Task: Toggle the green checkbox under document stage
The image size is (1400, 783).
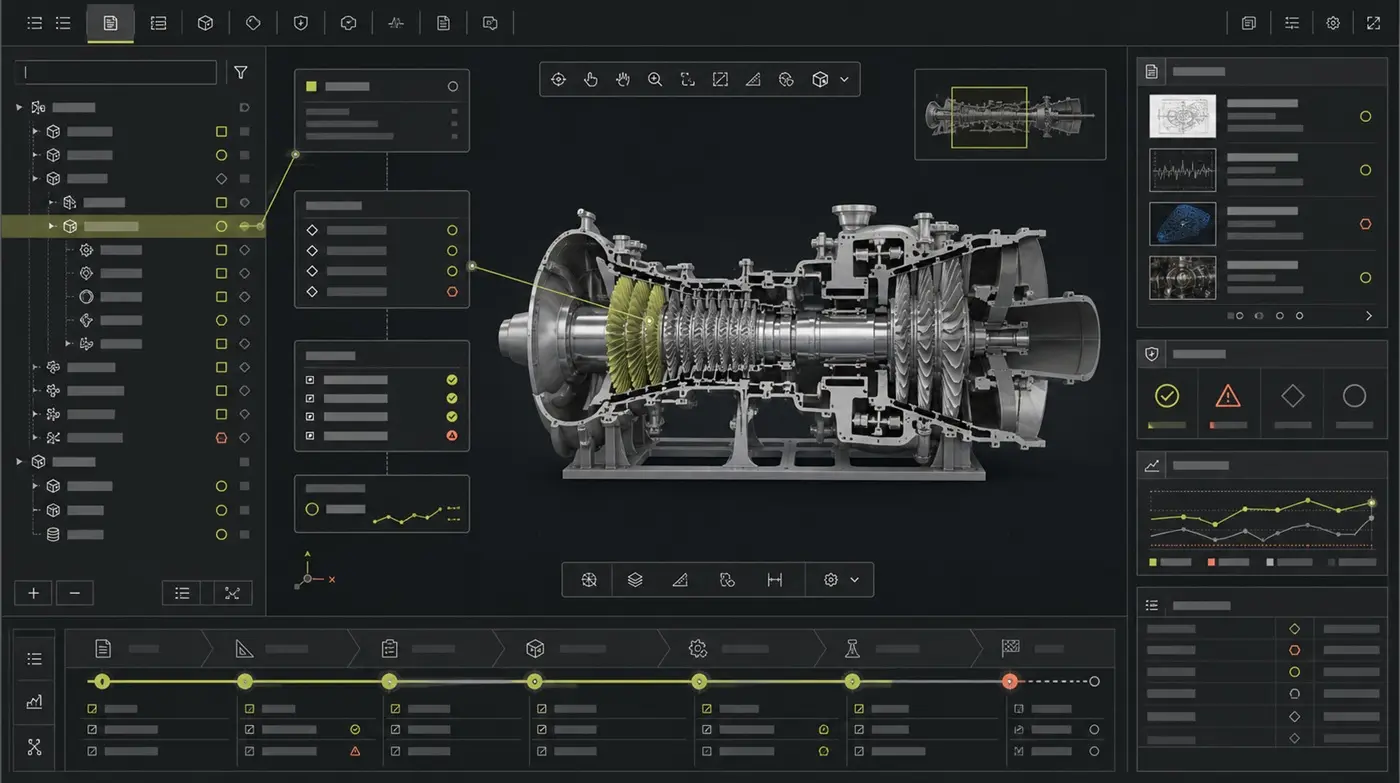Action: [x=92, y=709]
